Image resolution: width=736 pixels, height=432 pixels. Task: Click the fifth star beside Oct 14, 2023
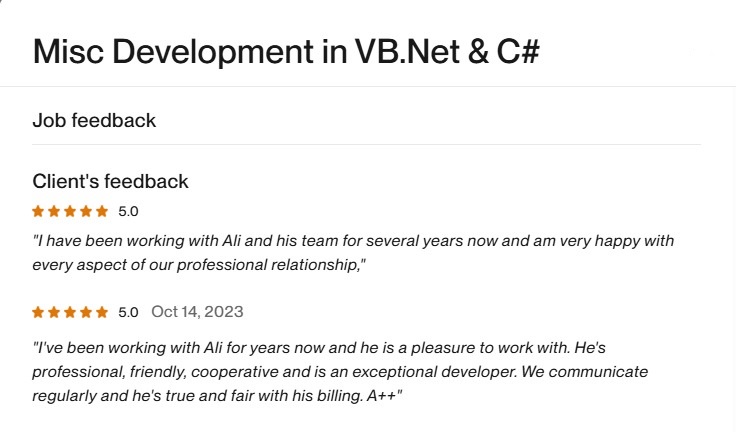(102, 312)
